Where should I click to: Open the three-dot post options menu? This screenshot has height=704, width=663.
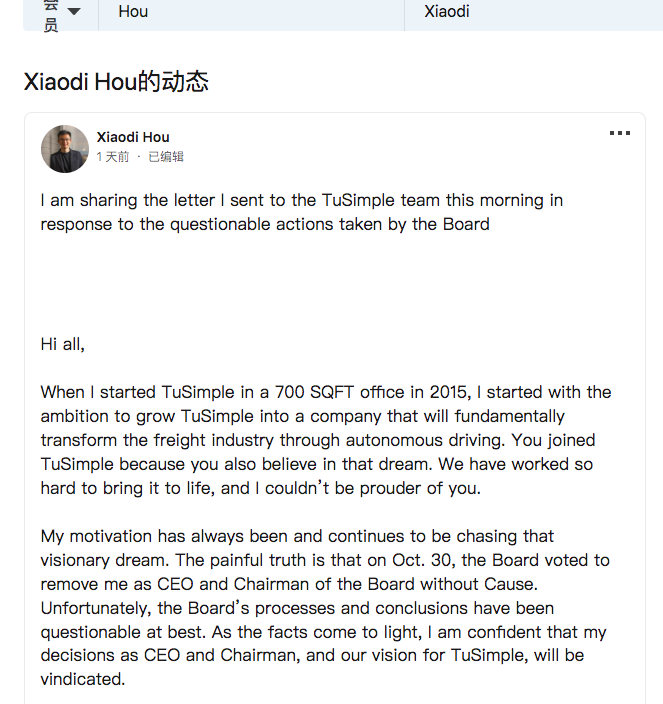coord(620,133)
